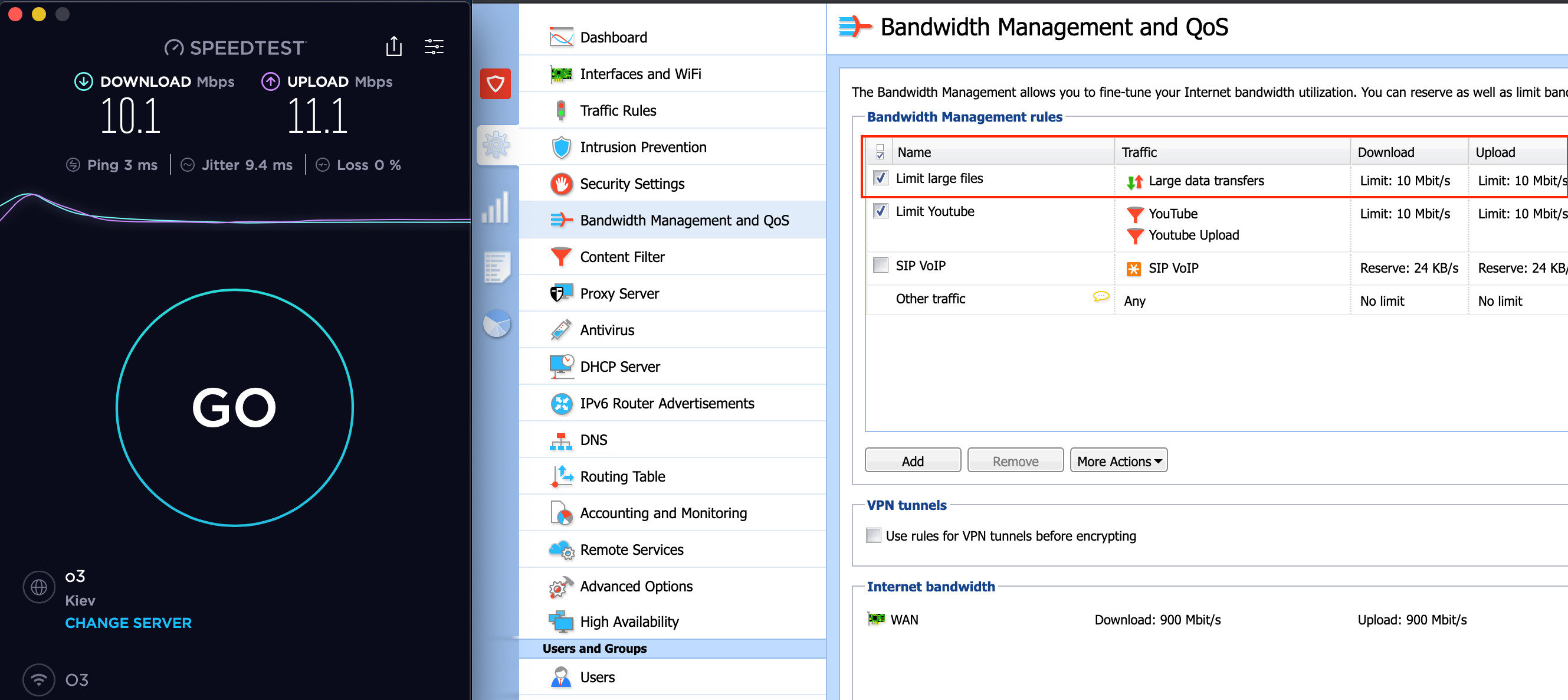Disable the Limit Youtube rule checkbox
Viewport: 1568px width, 700px height.
click(880, 211)
